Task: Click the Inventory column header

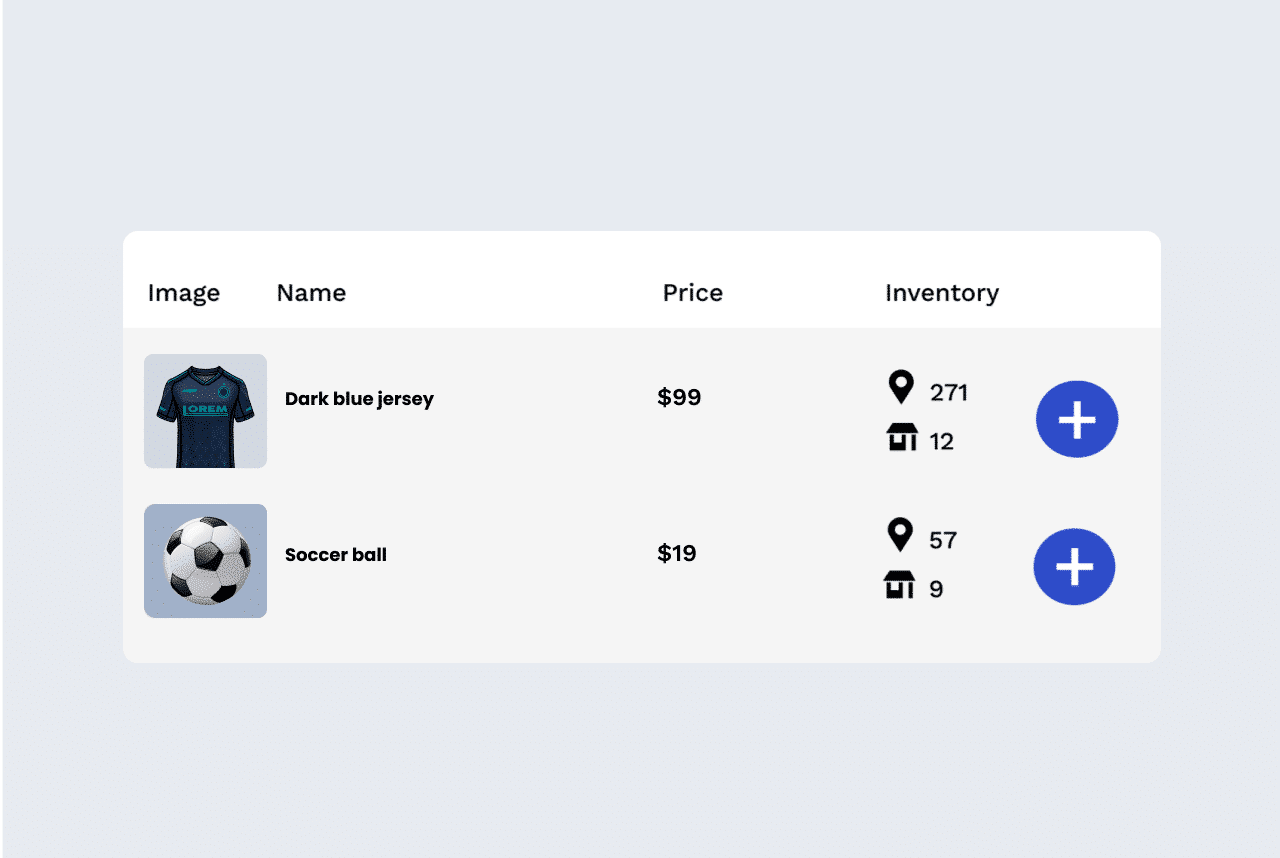Action: pyautogui.click(x=941, y=293)
